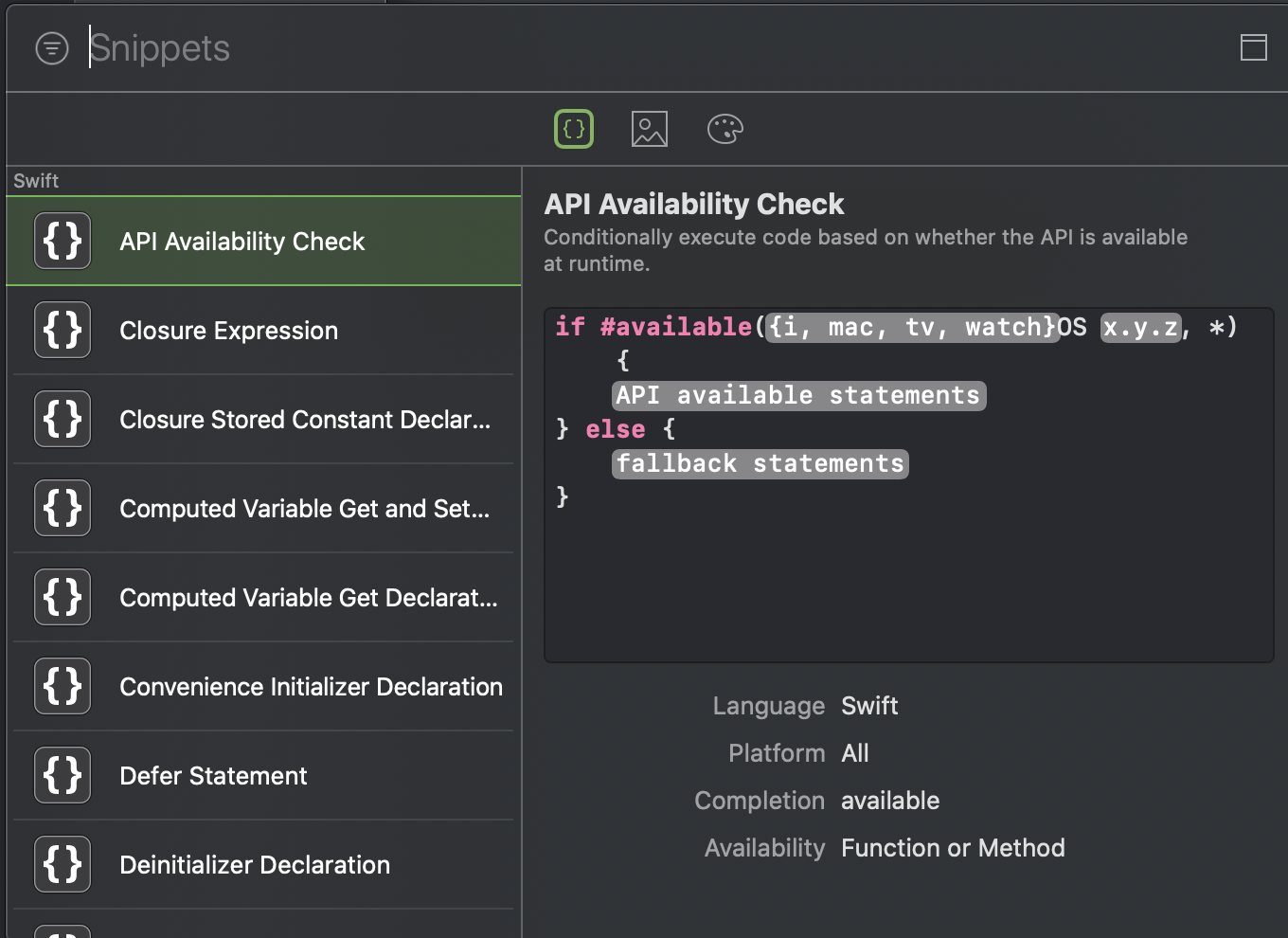Select the Closure Stored Constant Declaration snippet

tap(305, 420)
